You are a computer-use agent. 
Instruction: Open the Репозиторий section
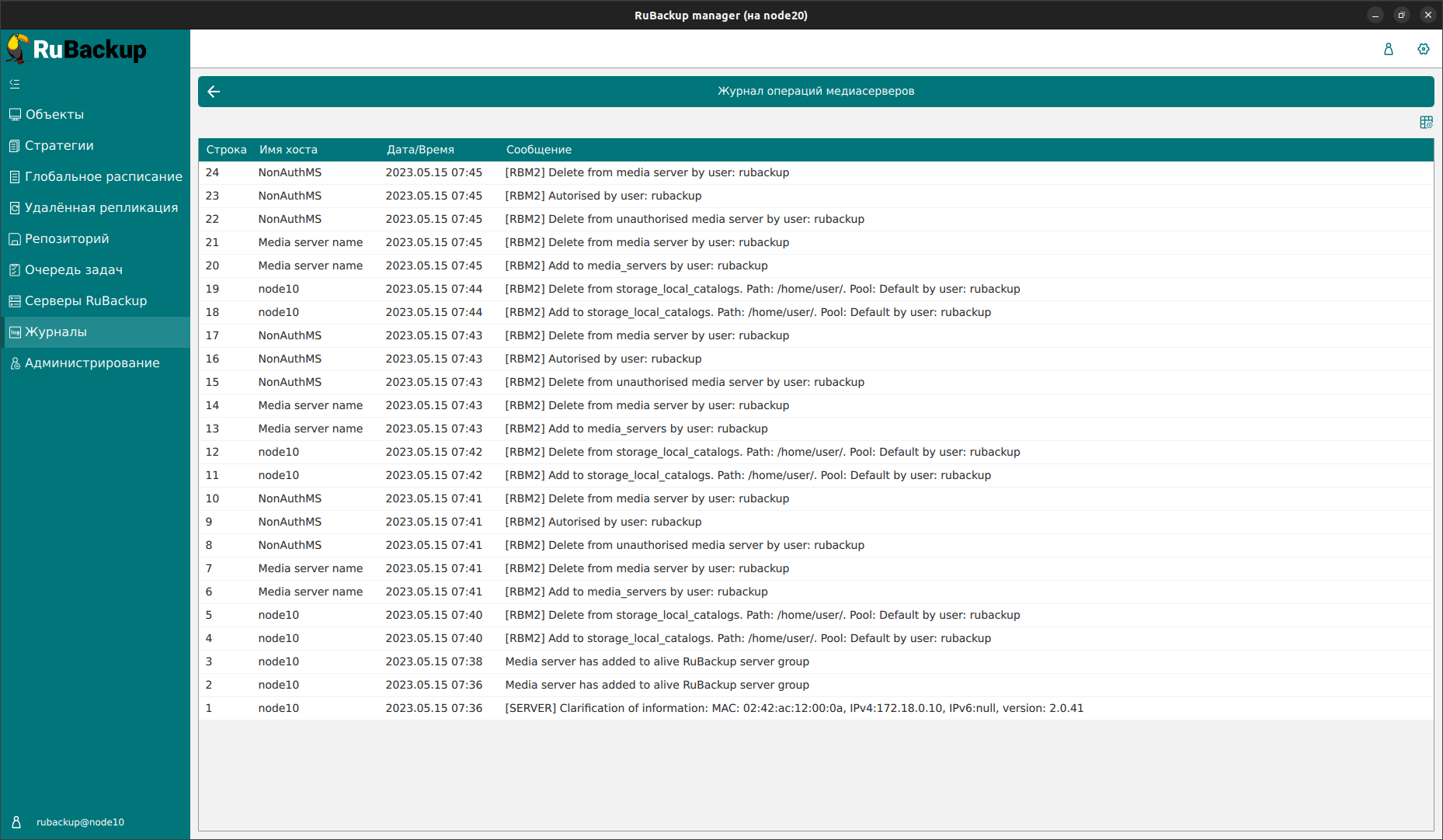67,238
